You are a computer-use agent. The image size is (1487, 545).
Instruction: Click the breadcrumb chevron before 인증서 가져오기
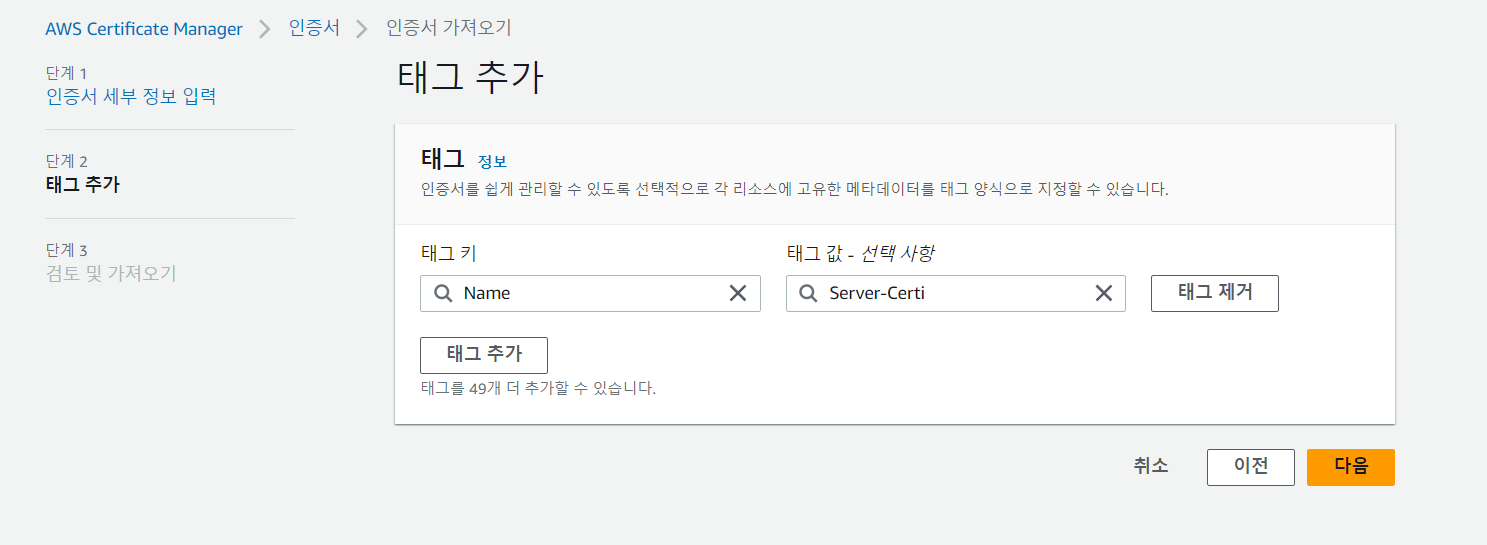pyautogui.click(x=363, y=29)
